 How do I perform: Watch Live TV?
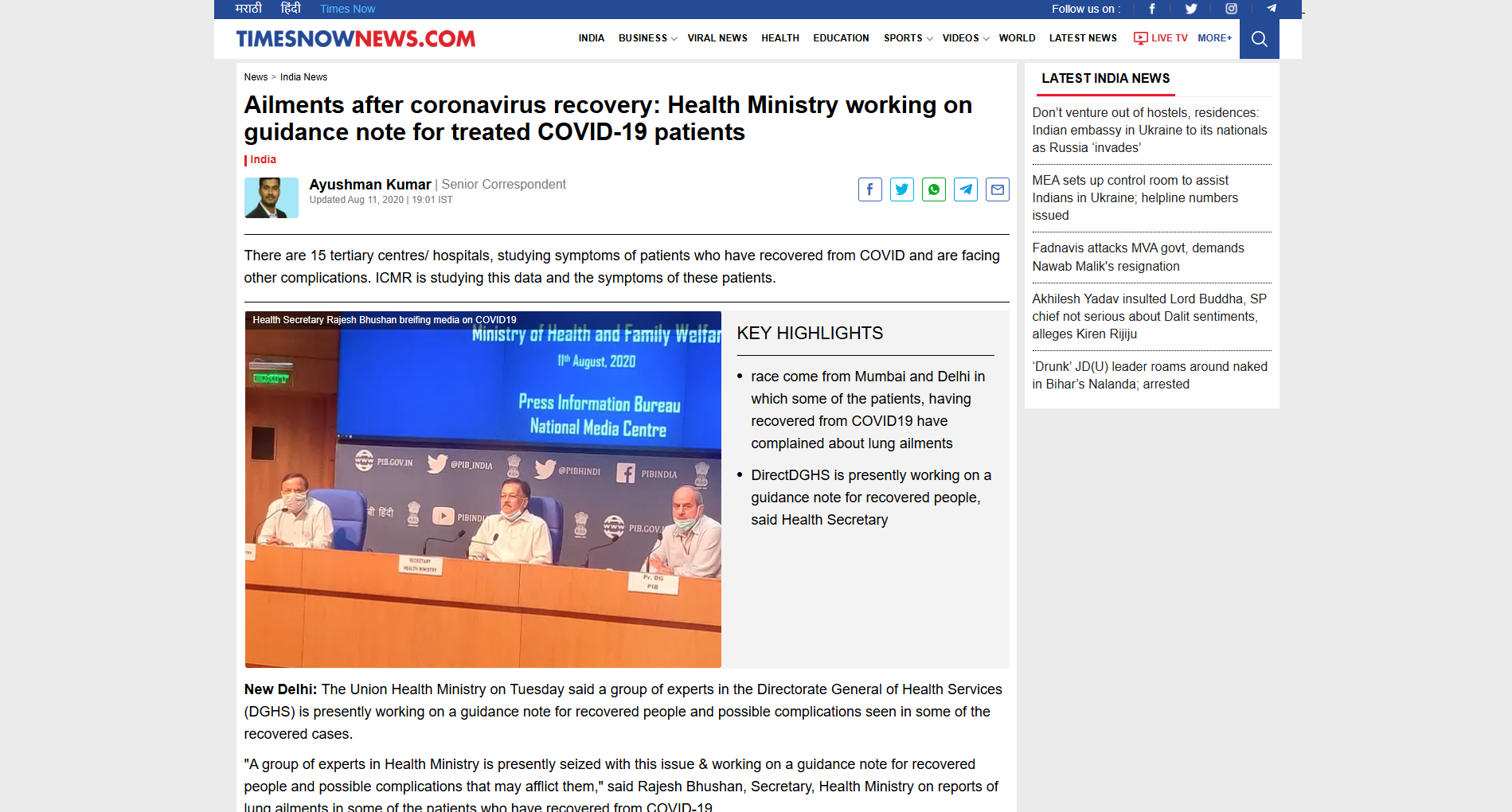click(1160, 38)
